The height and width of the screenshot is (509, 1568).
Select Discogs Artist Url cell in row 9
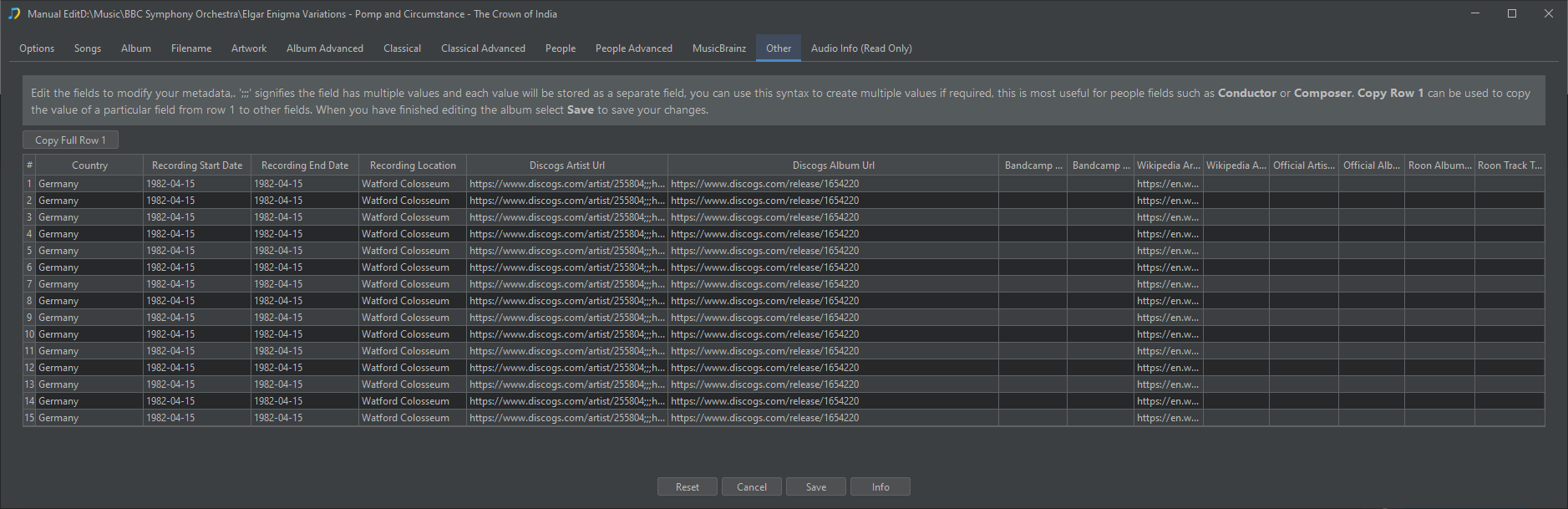point(567,318)
